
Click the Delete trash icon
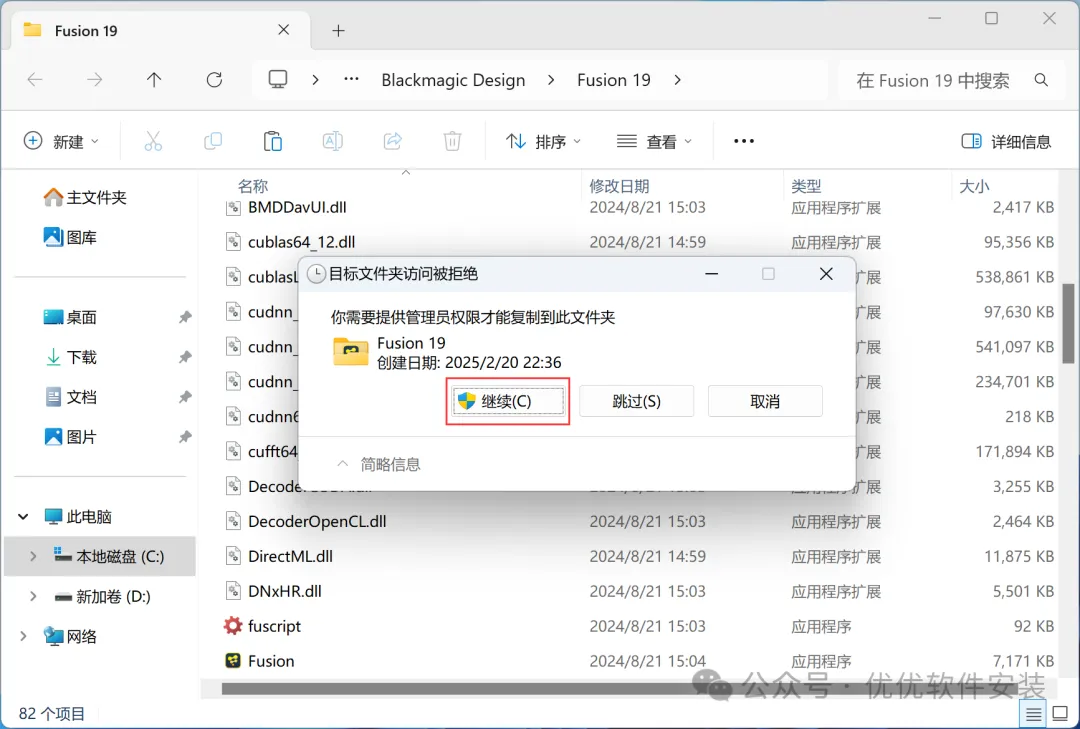click(x=452, y=141)
